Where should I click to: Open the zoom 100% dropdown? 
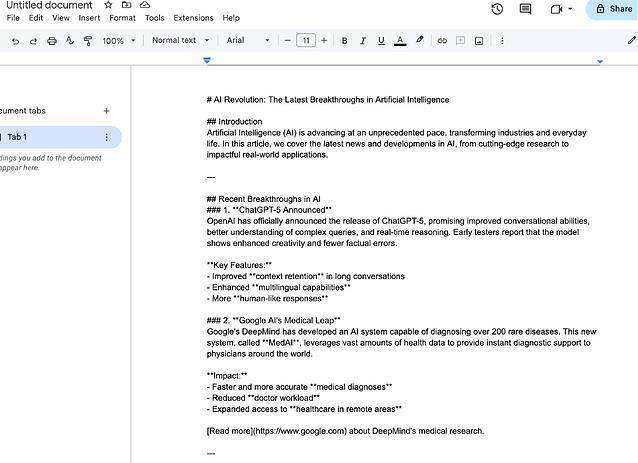tap(118, 41)
